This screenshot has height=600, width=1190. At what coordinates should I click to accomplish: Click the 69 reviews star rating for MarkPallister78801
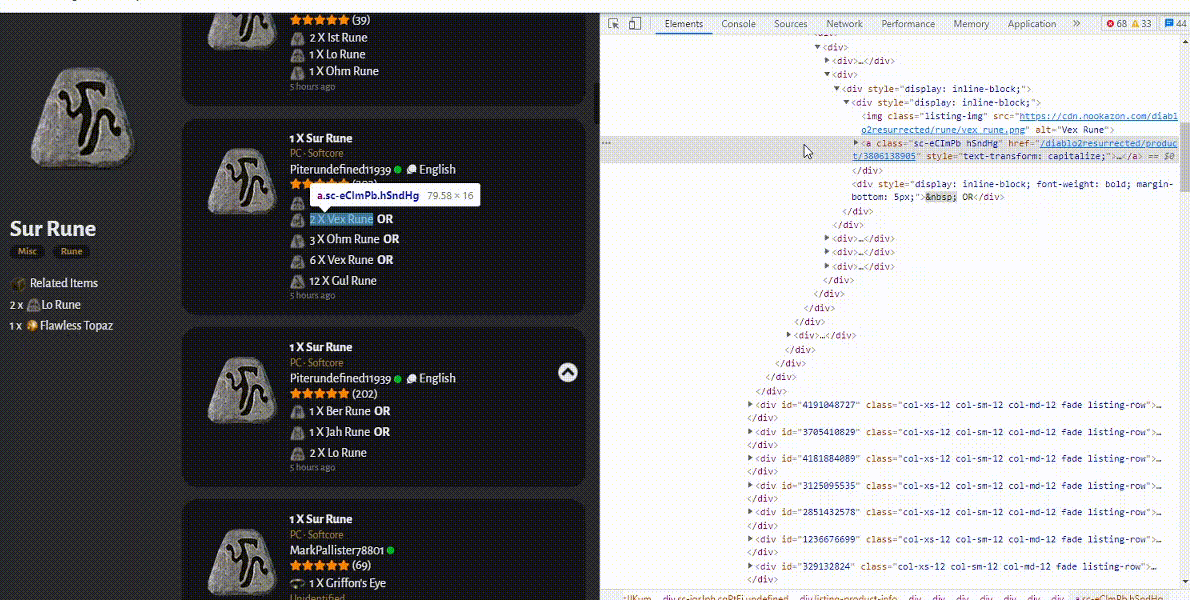(x=330, y=566)
